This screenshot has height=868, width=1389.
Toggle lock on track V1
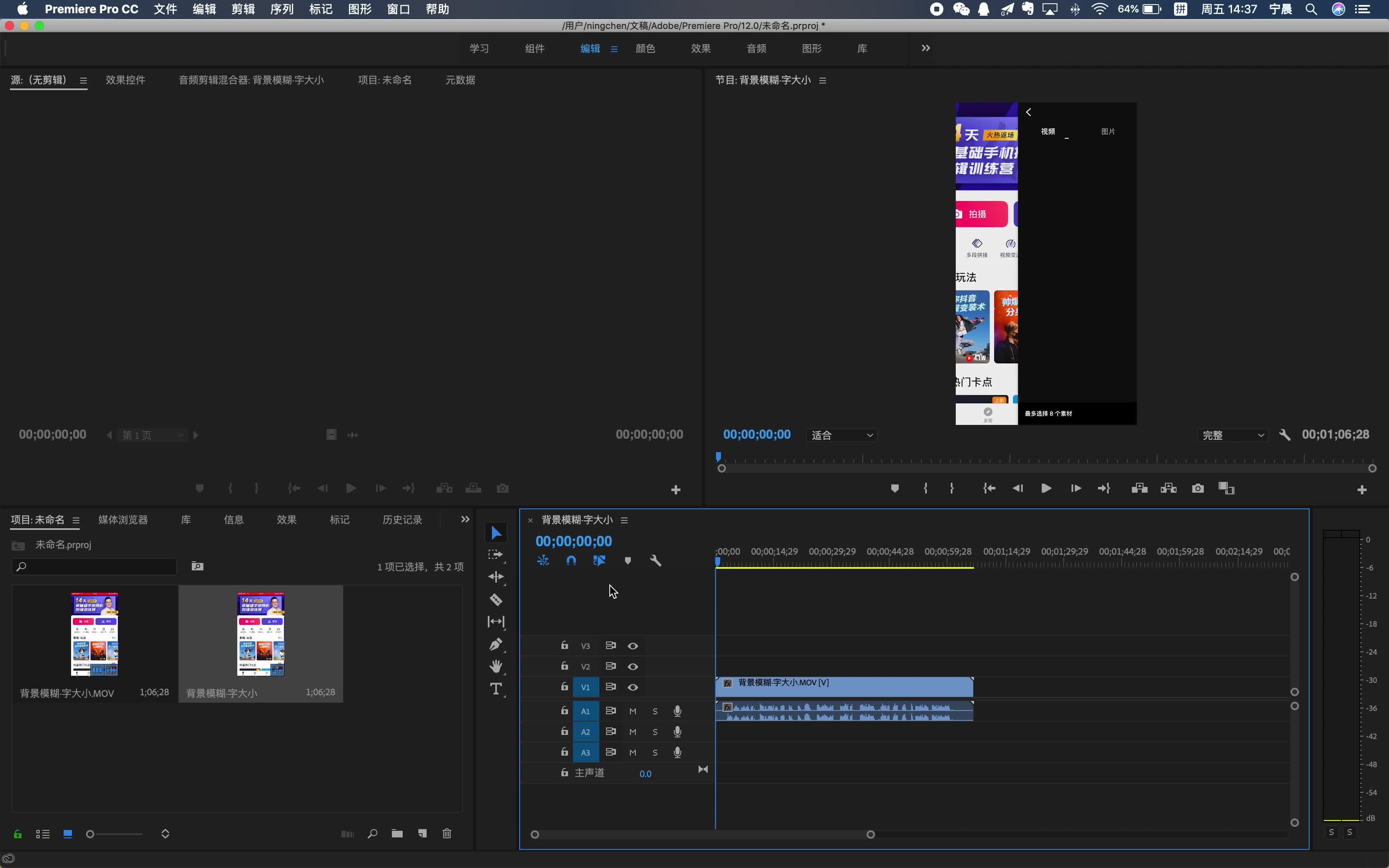pyautogui.click(x=565, y=687)
